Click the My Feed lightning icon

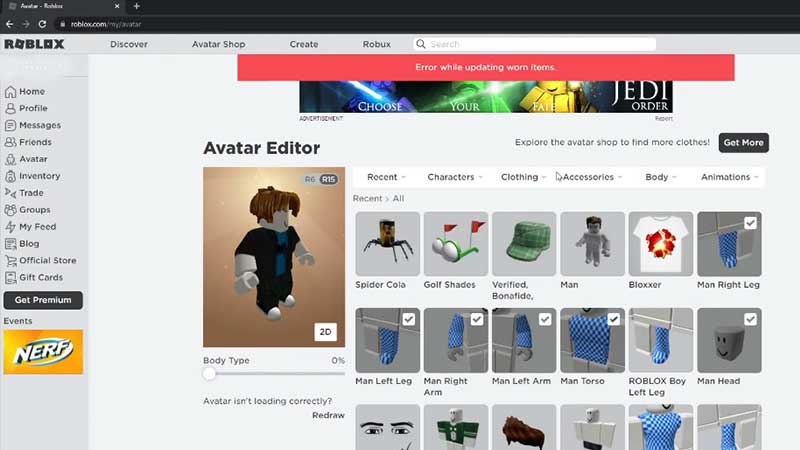(10, 227)
